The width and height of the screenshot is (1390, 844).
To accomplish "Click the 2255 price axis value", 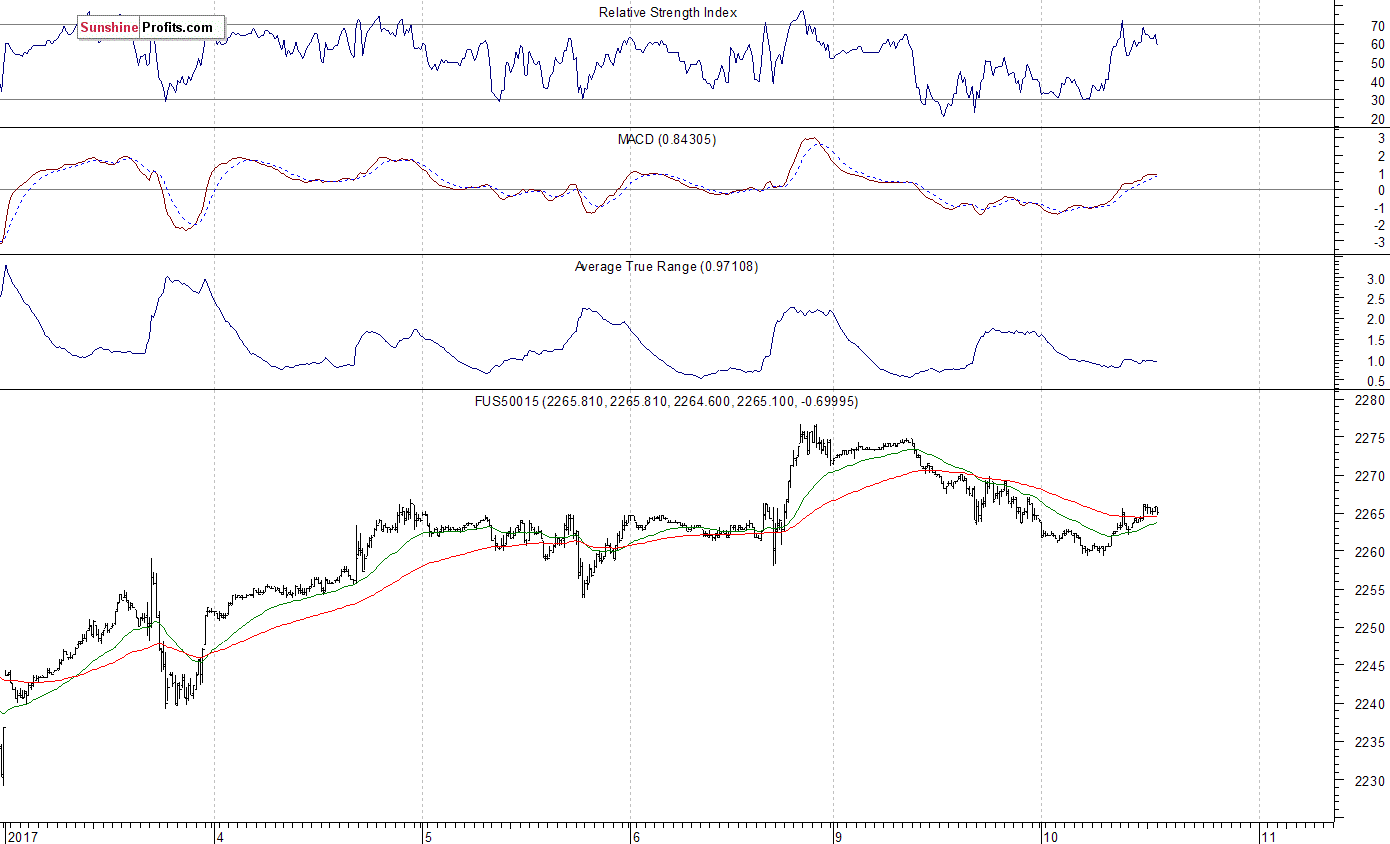I will pos(1368,591).
